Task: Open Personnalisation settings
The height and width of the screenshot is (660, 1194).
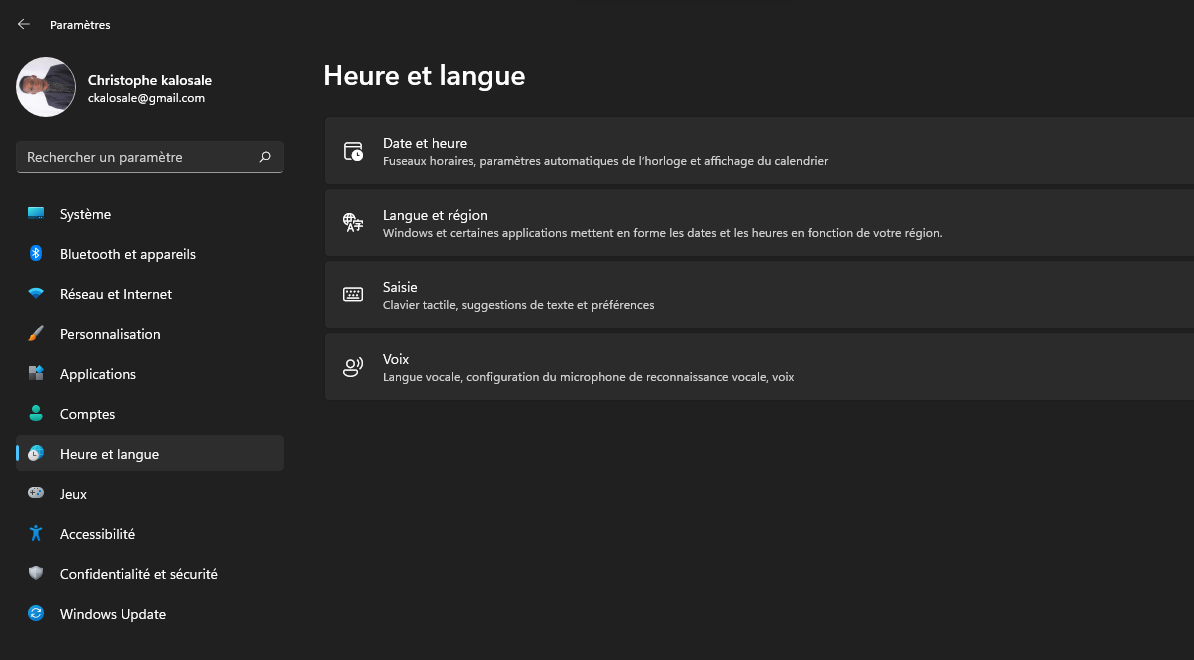Action: [x=112, y=333]
